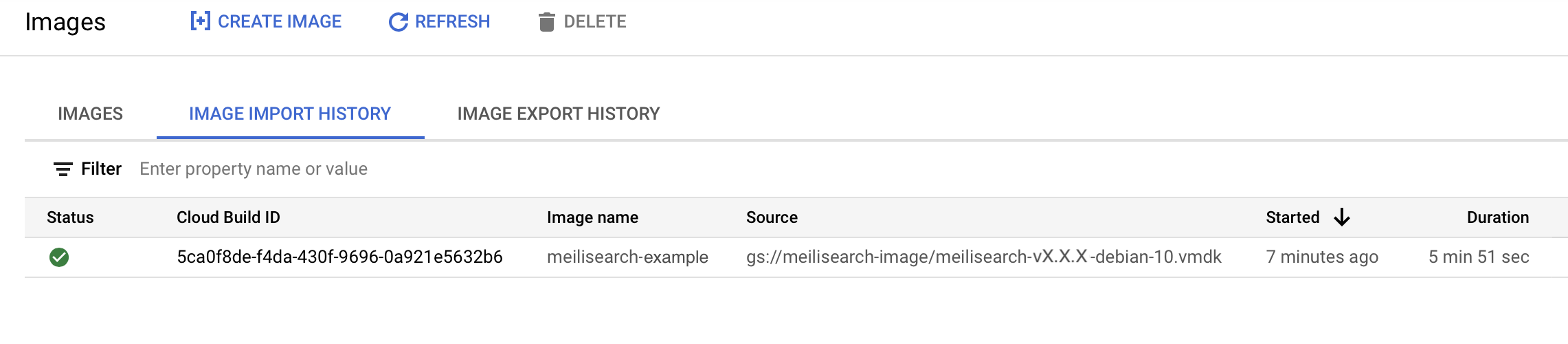
Task: Sort by the Cloud Build ID header
Action: 228,217
